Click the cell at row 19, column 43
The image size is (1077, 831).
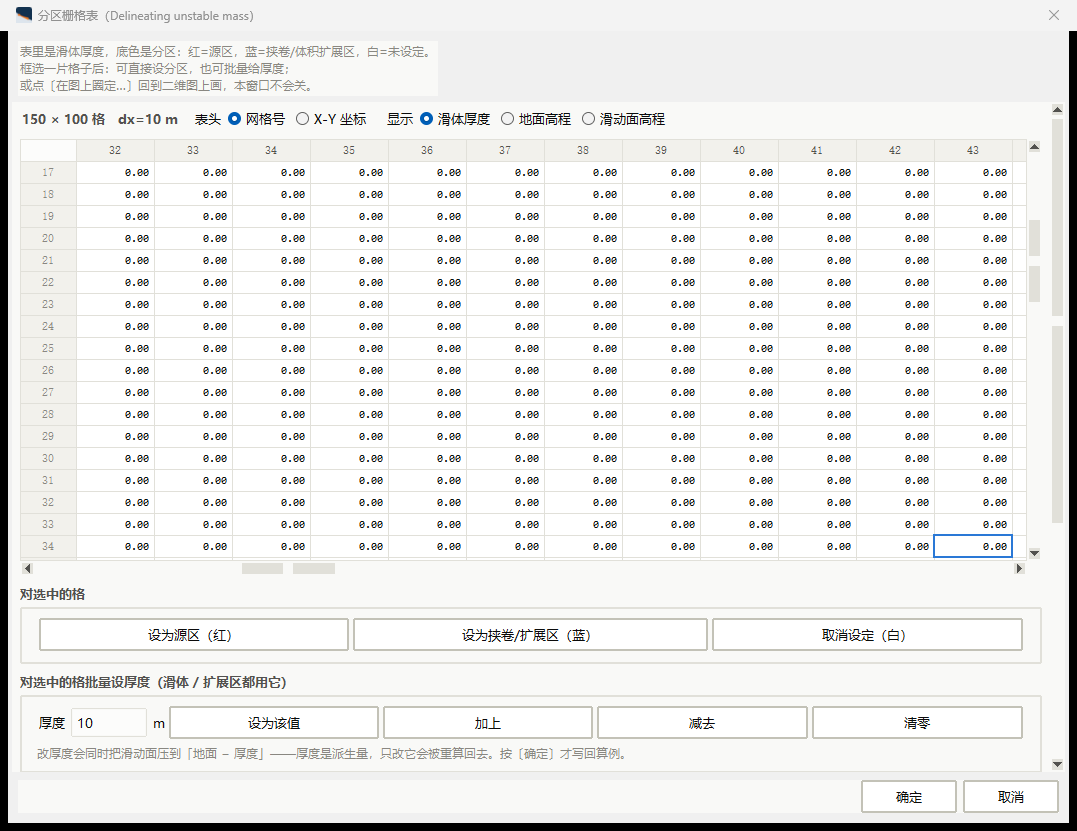[x=973, y=216]
